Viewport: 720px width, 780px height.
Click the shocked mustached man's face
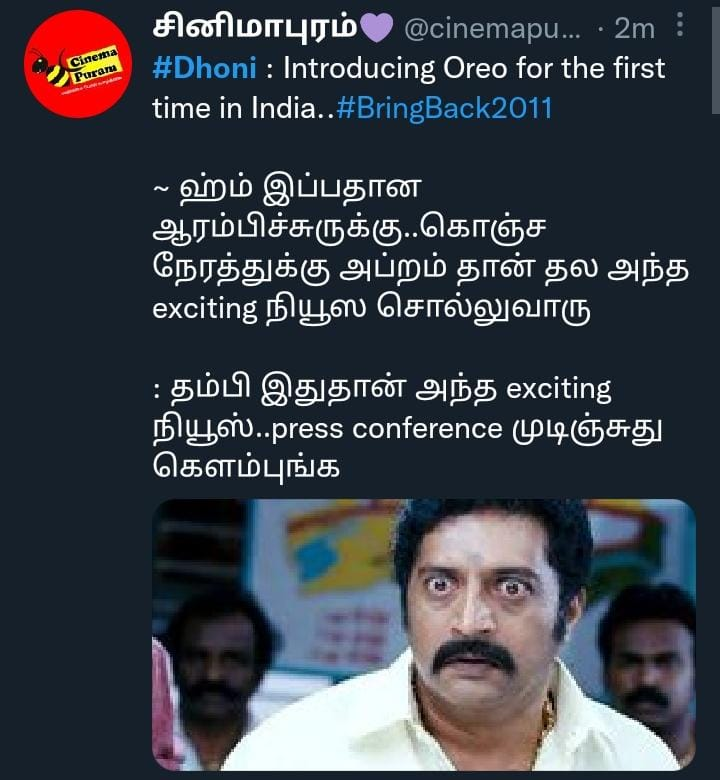point(485,612)
